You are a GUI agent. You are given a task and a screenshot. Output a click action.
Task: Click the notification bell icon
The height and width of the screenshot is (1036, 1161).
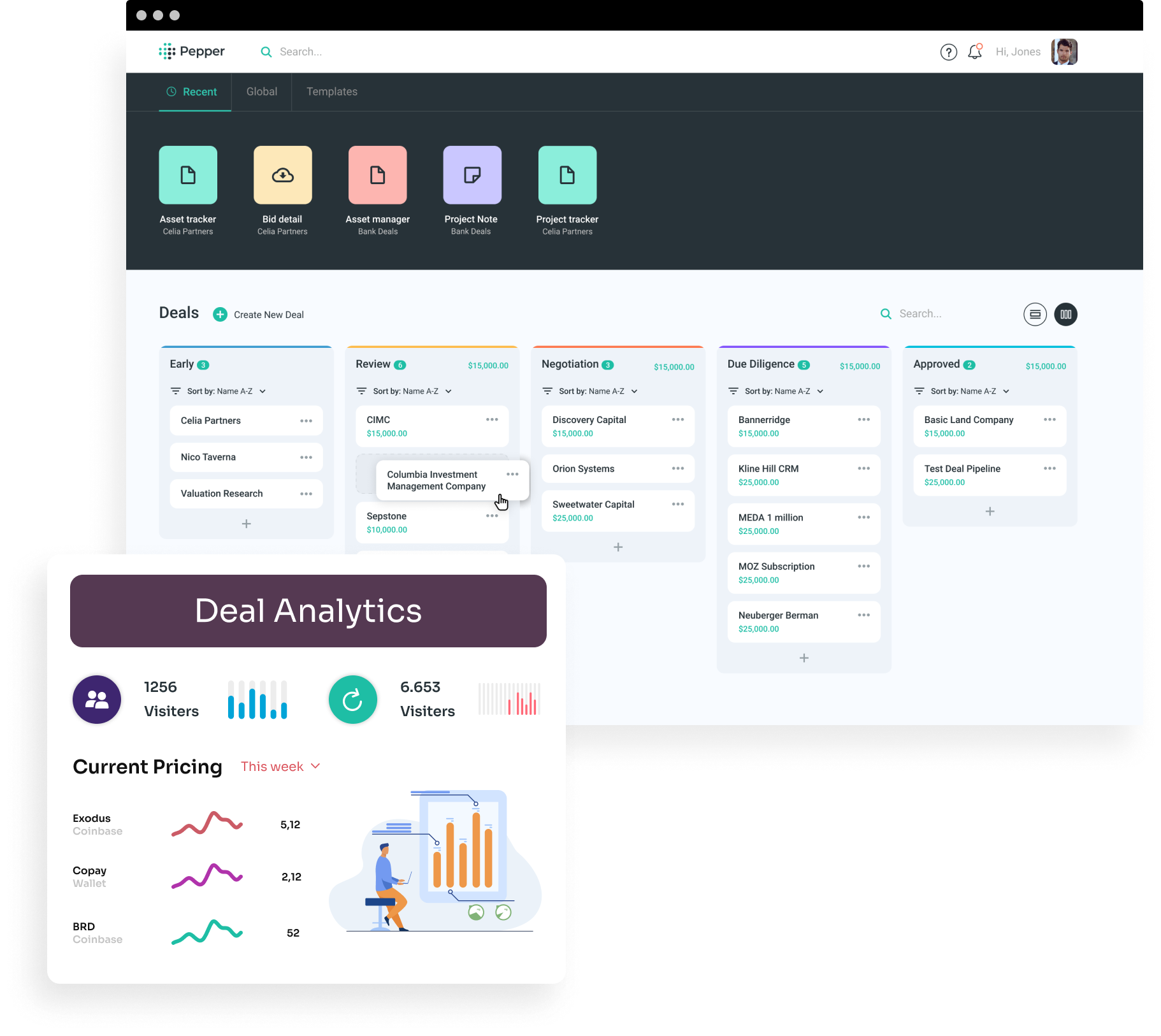click(x=974, y=52)
